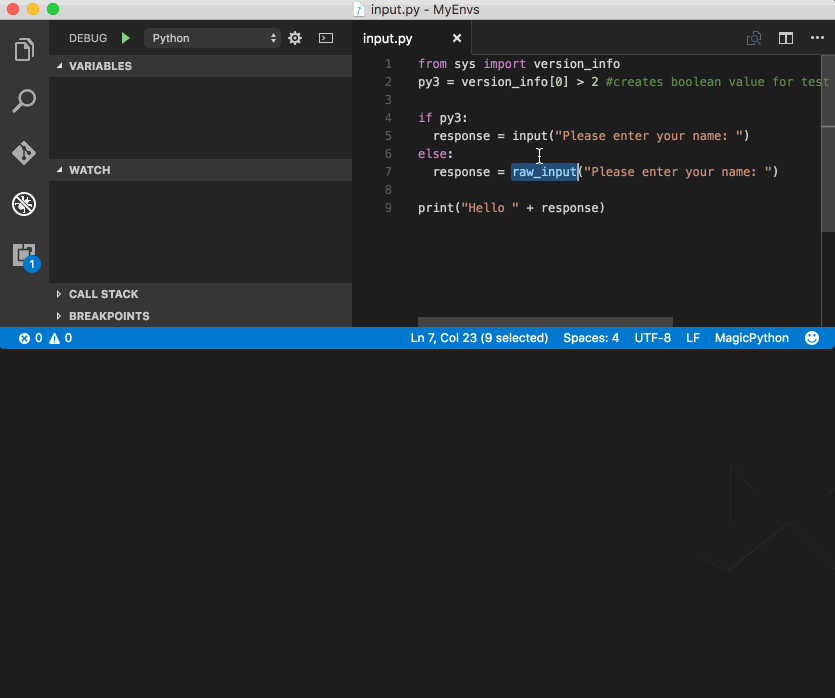Expand the CALL STACK section
835x698 pixels.
click(x=200, y=294)
